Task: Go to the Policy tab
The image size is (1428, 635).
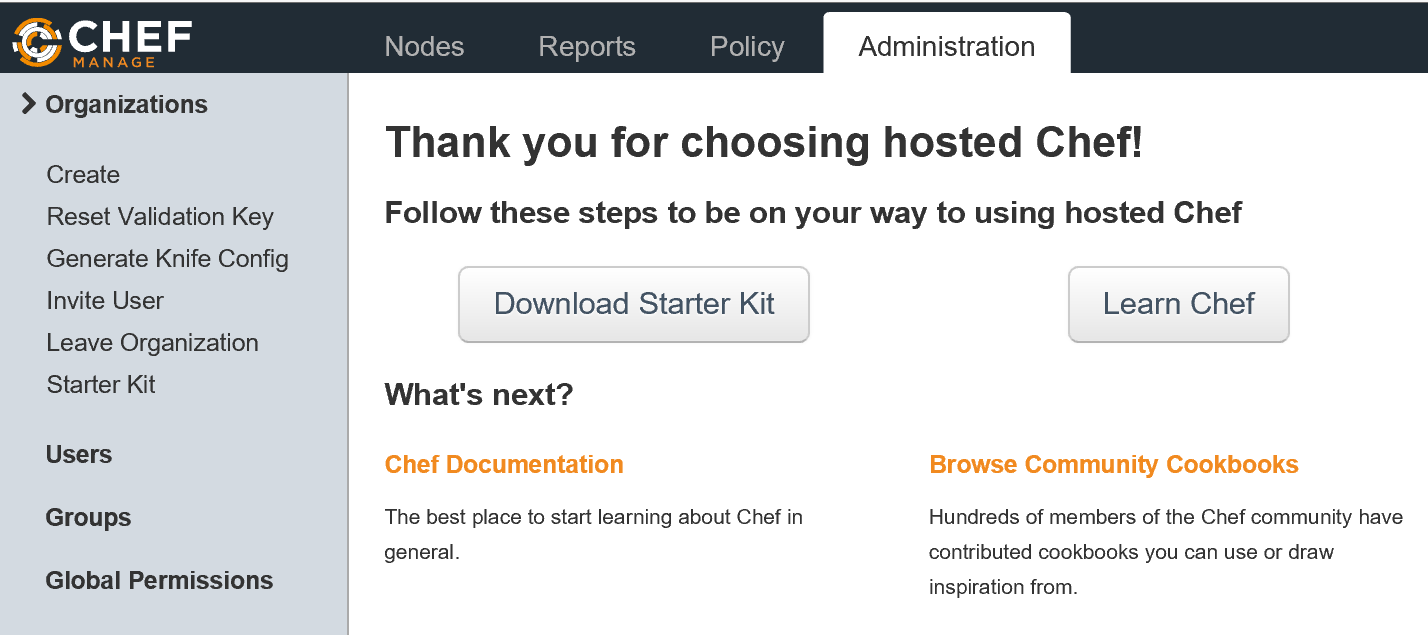Action: pyautogui.click(x=747, y=46)
